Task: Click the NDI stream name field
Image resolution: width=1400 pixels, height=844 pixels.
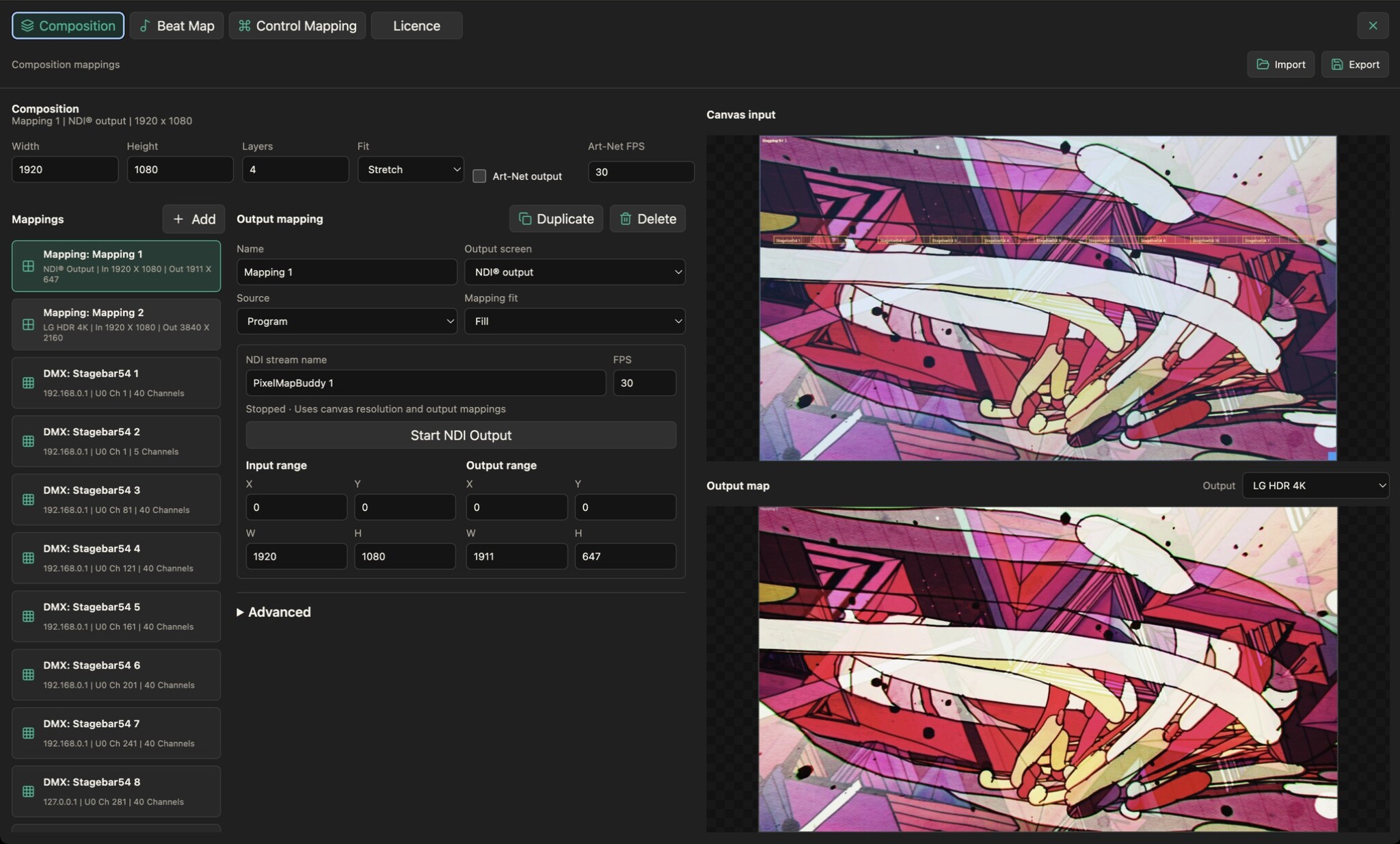Action: pyautogui.click(x=425, y=383)
